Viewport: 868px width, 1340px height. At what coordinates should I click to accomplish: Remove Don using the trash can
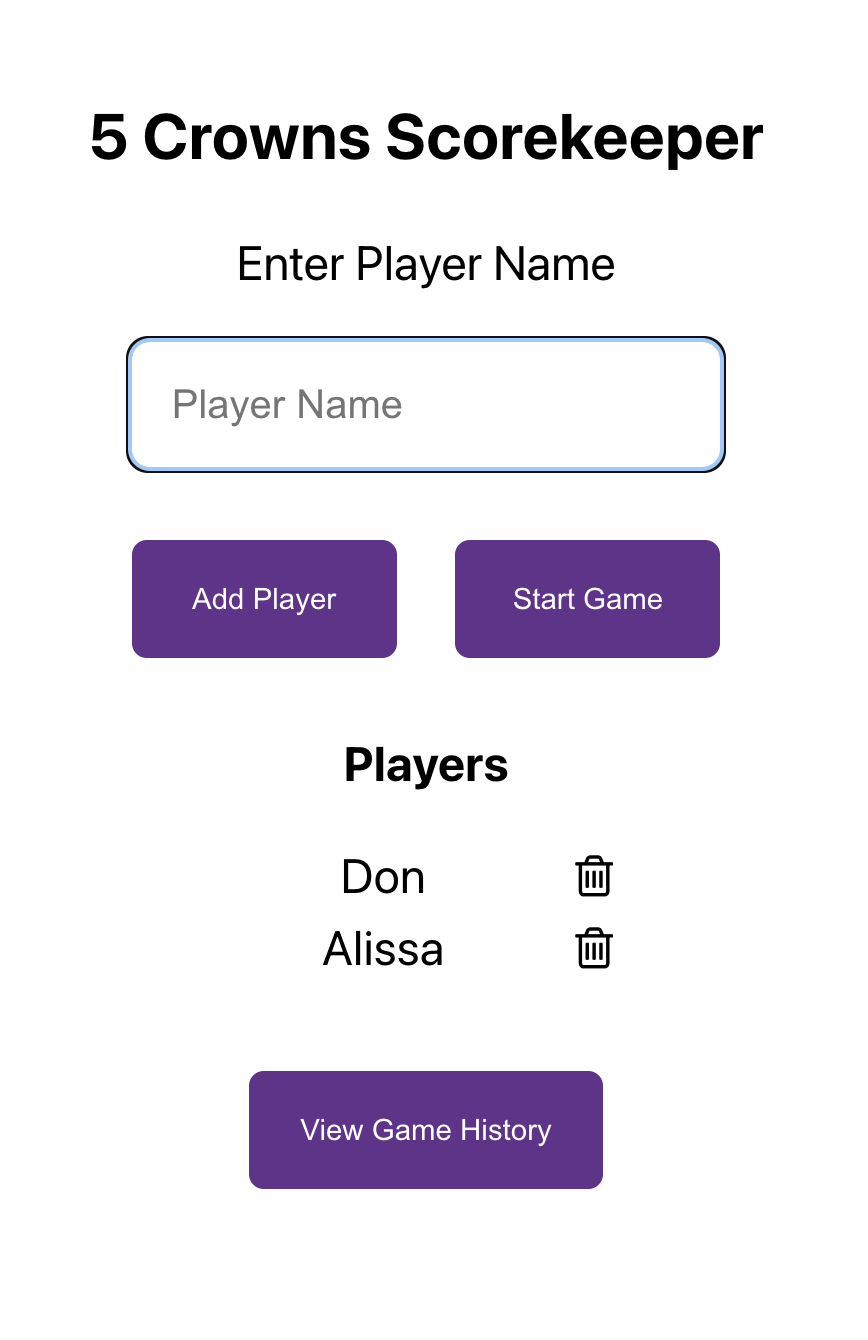(594, 876)
